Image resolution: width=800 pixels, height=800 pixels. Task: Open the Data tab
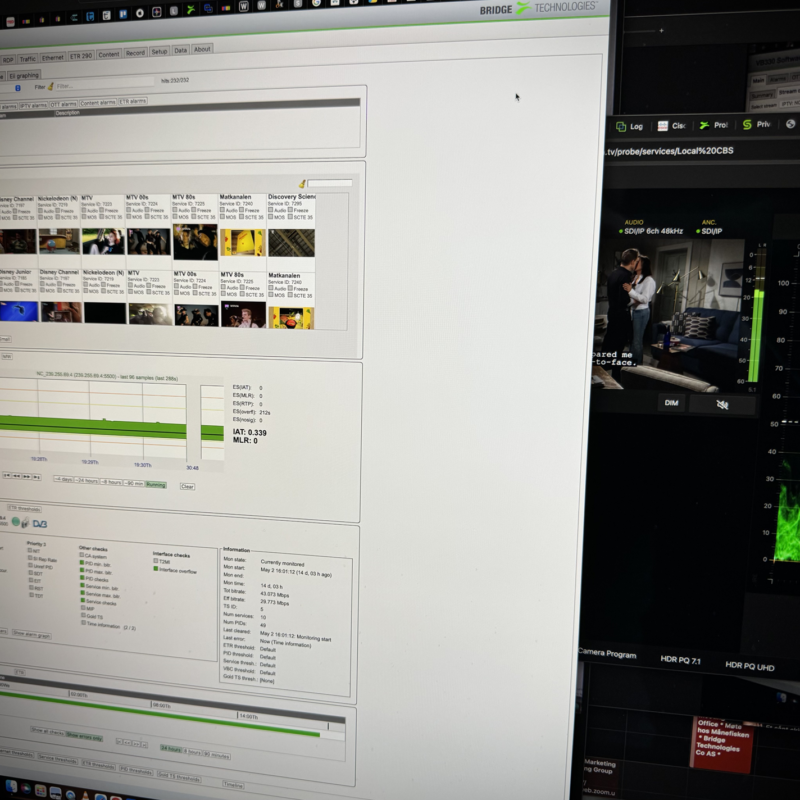coord(181,50)
